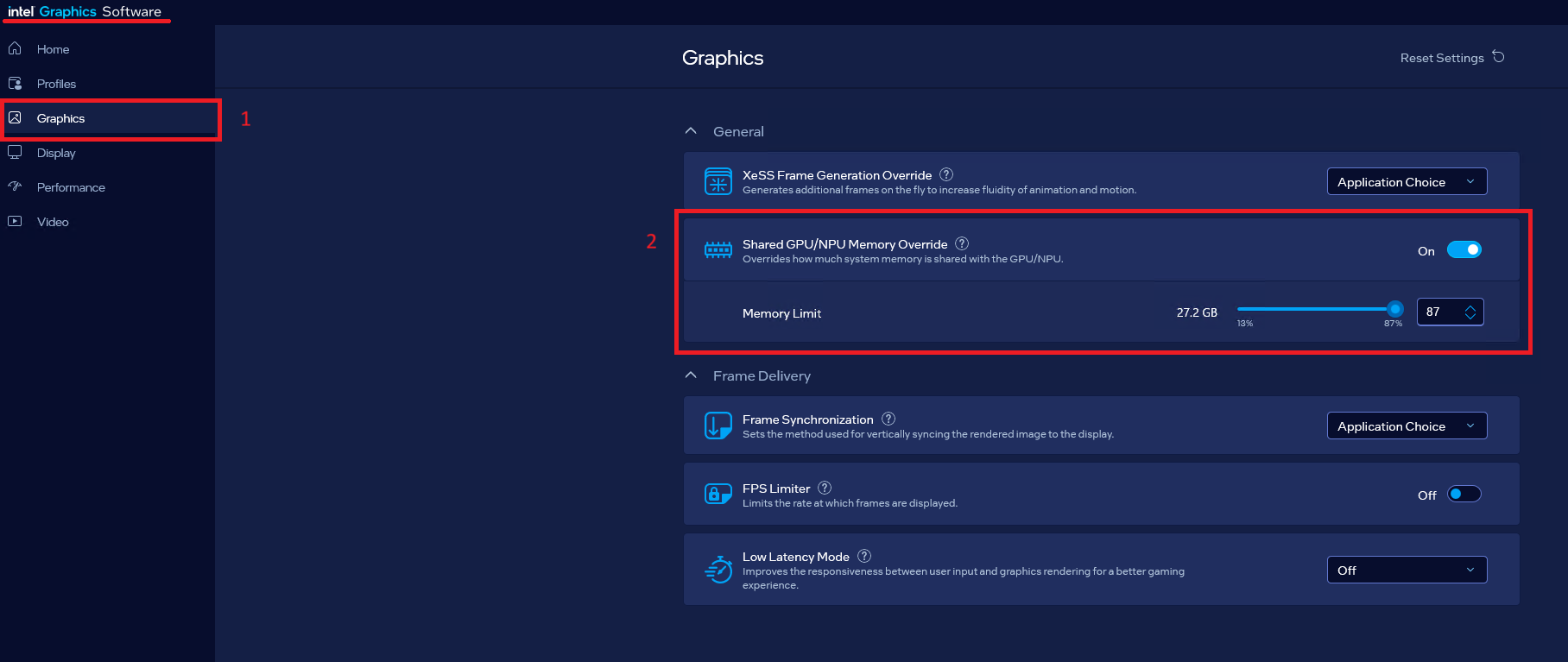The image size is (1568, 662).
Task: Turn off Shared GPU/NPU Memory Override toggle
Action: (x=1464, y=249)
